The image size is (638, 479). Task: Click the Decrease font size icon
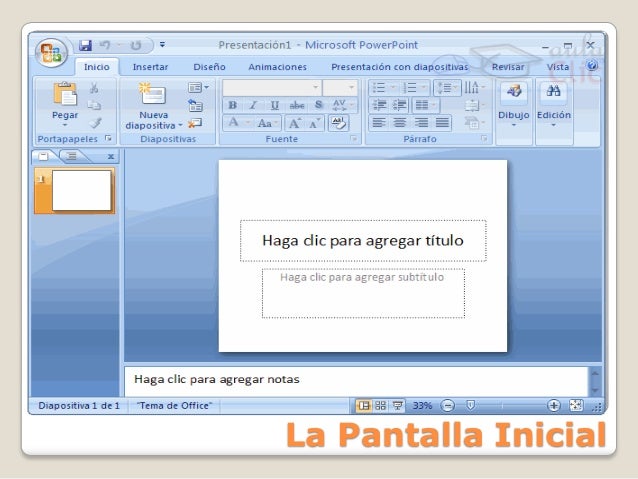pyautogui.click(x=315, y=123)
